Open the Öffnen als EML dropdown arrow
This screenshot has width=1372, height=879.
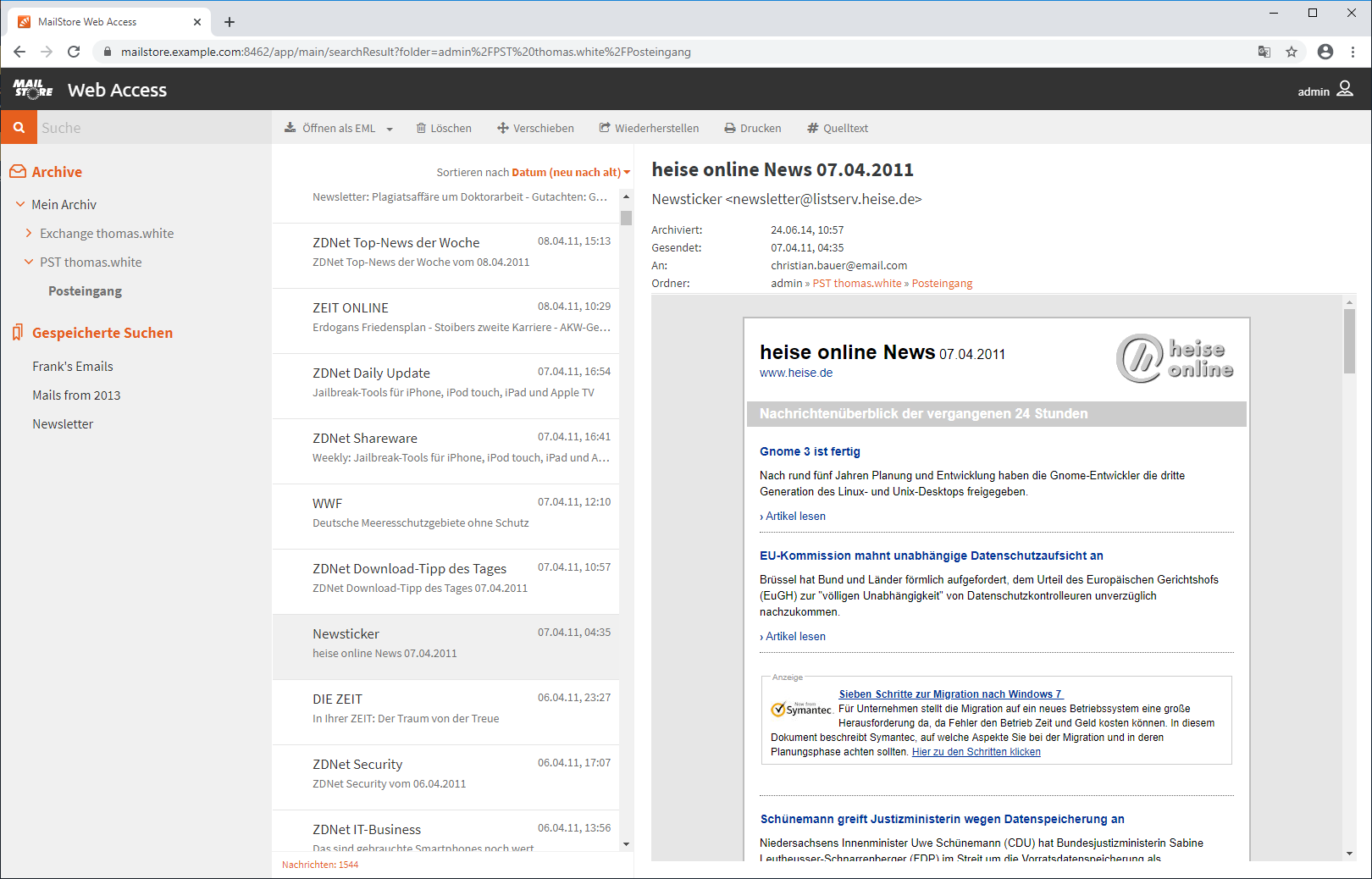(x=389, y=128)
